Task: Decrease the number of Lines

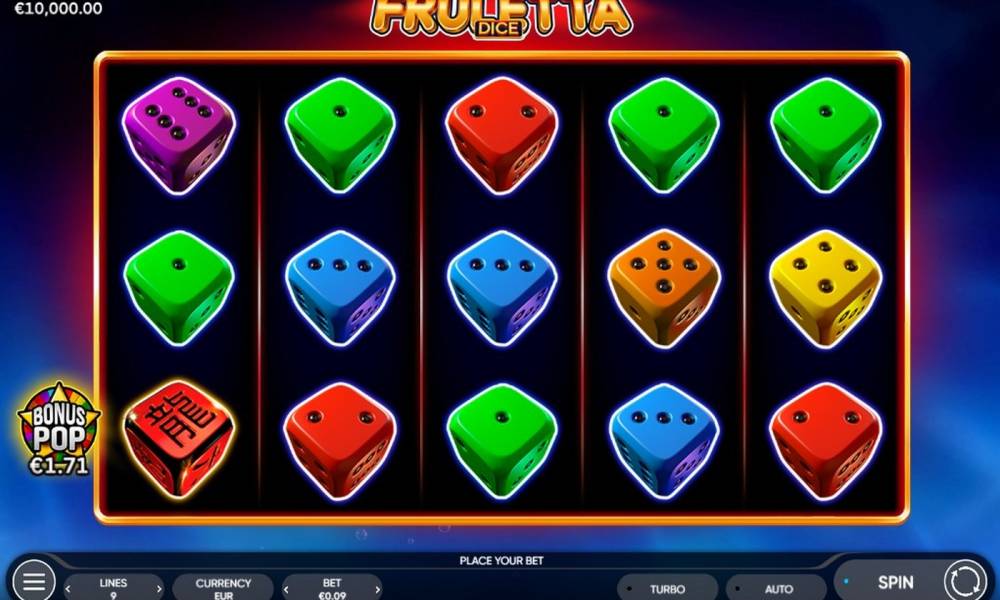Action: (68, 589)
